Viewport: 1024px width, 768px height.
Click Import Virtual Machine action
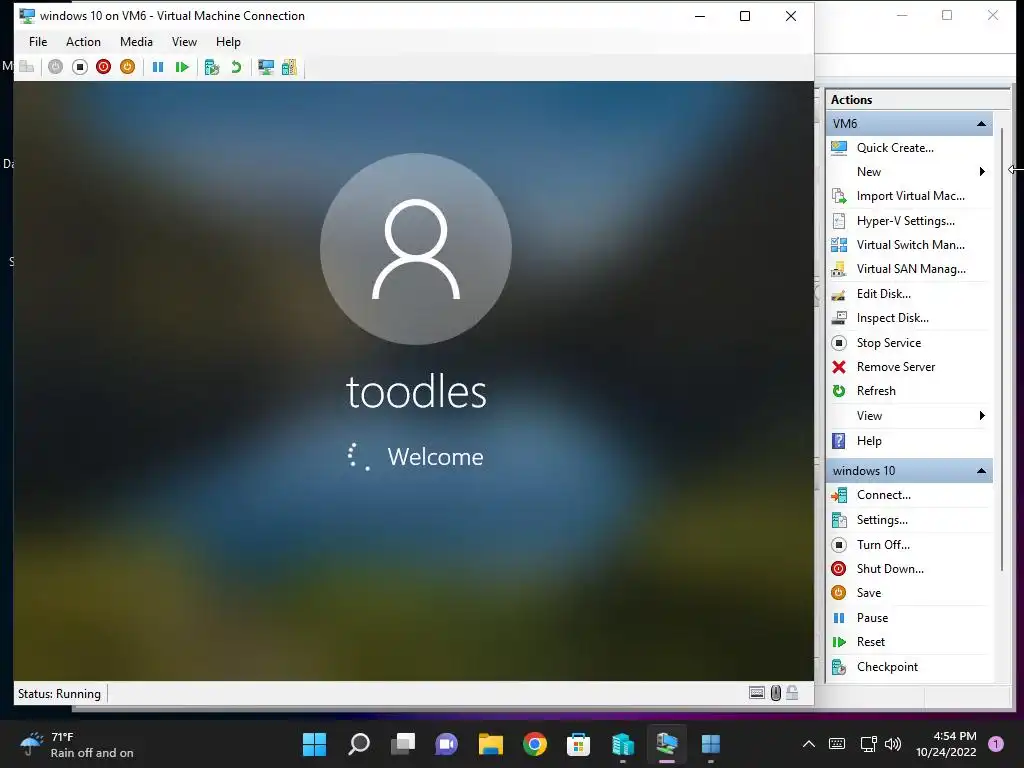[x=910, y=196]
